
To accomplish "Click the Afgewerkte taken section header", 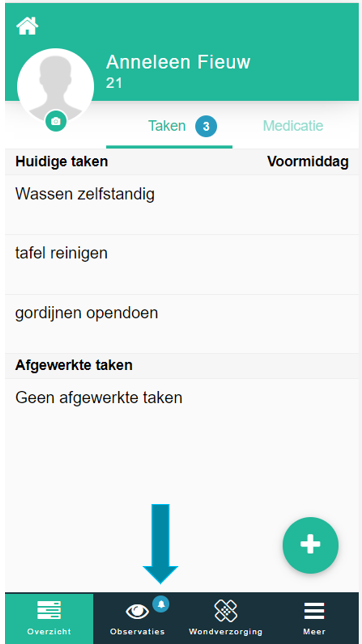I will (x=74, y=365).
